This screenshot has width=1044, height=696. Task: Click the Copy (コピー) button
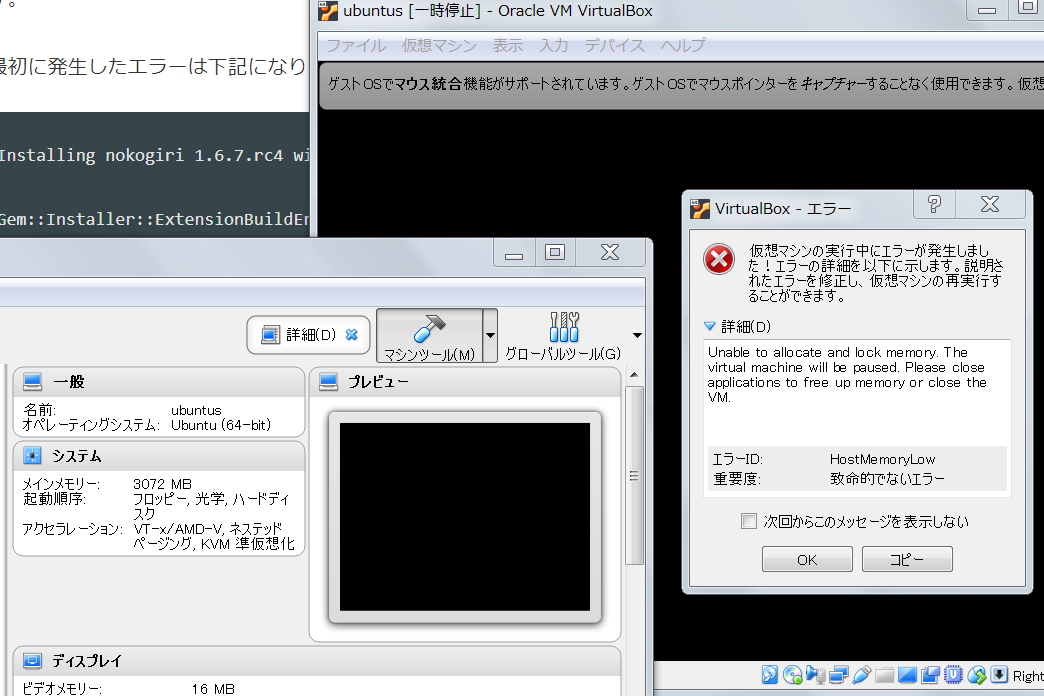907,559
